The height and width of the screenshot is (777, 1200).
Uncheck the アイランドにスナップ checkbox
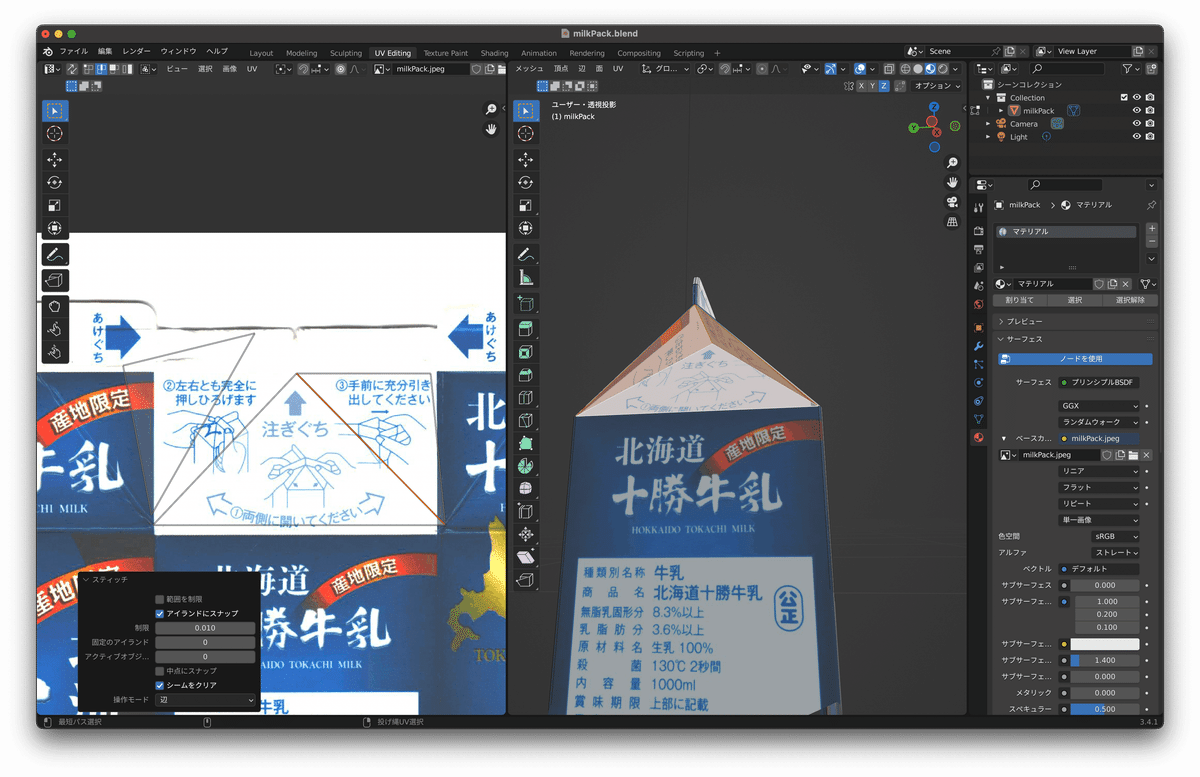coord(160,613)
